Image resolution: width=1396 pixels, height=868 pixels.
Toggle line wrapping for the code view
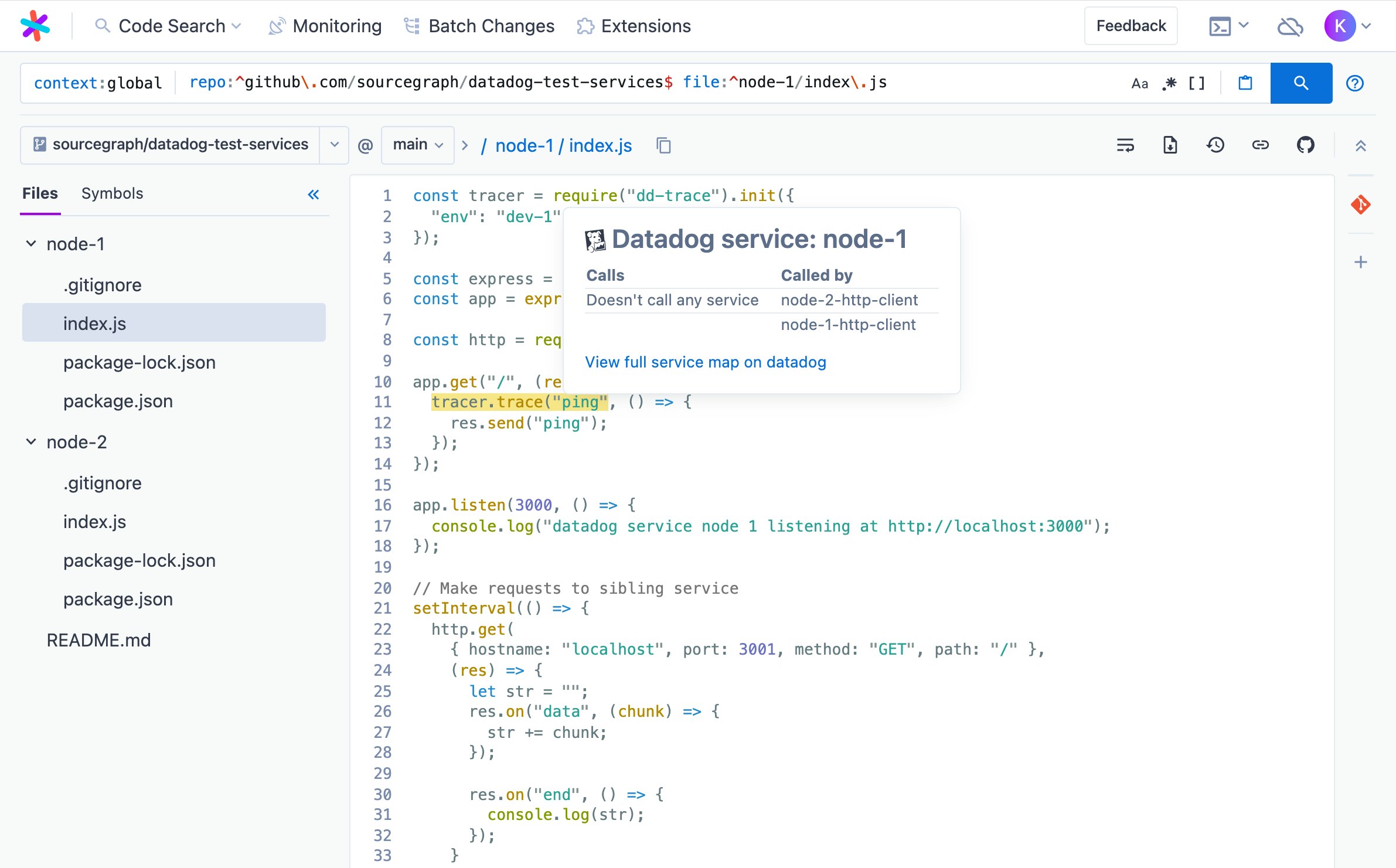point(1125,145)
